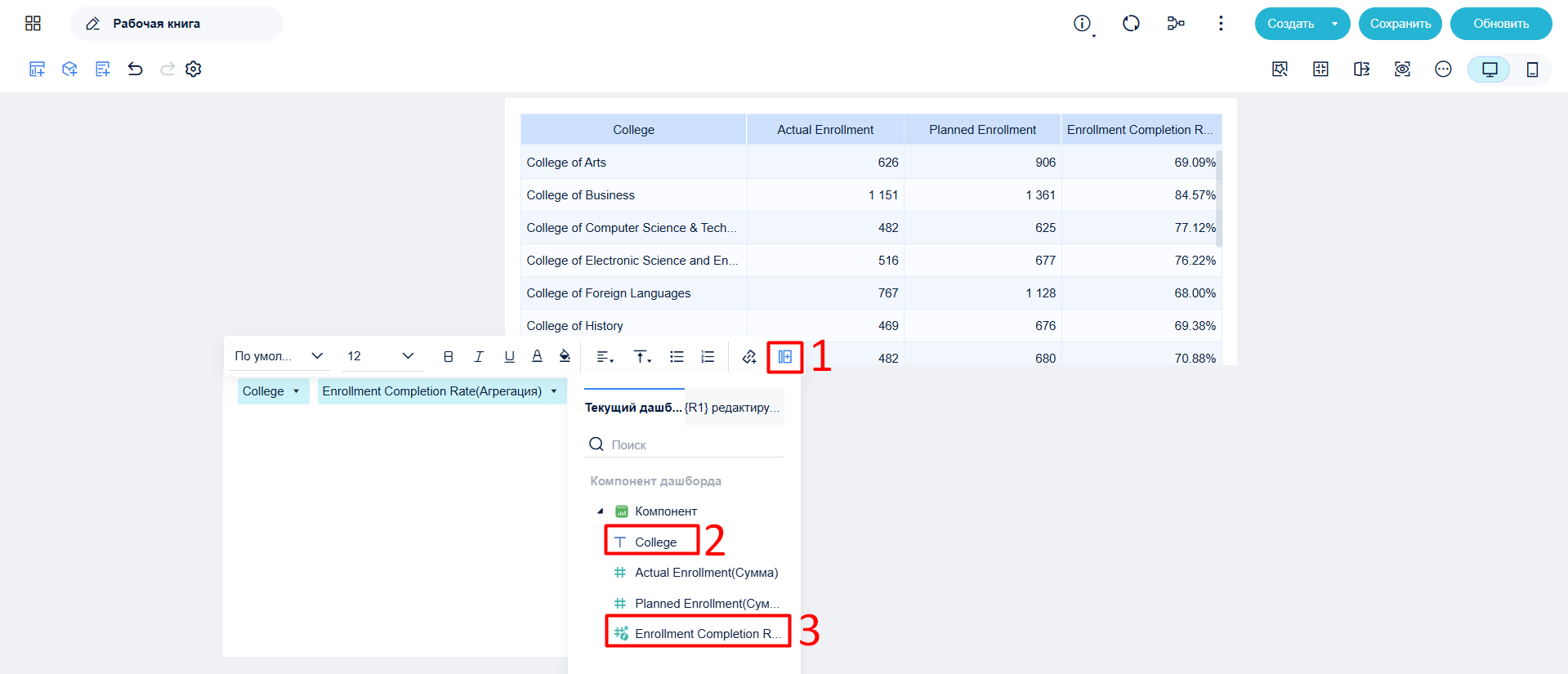Select the Текущий дашборд tab
Viewport: 1568px width, 674px height.
point(633,407)
